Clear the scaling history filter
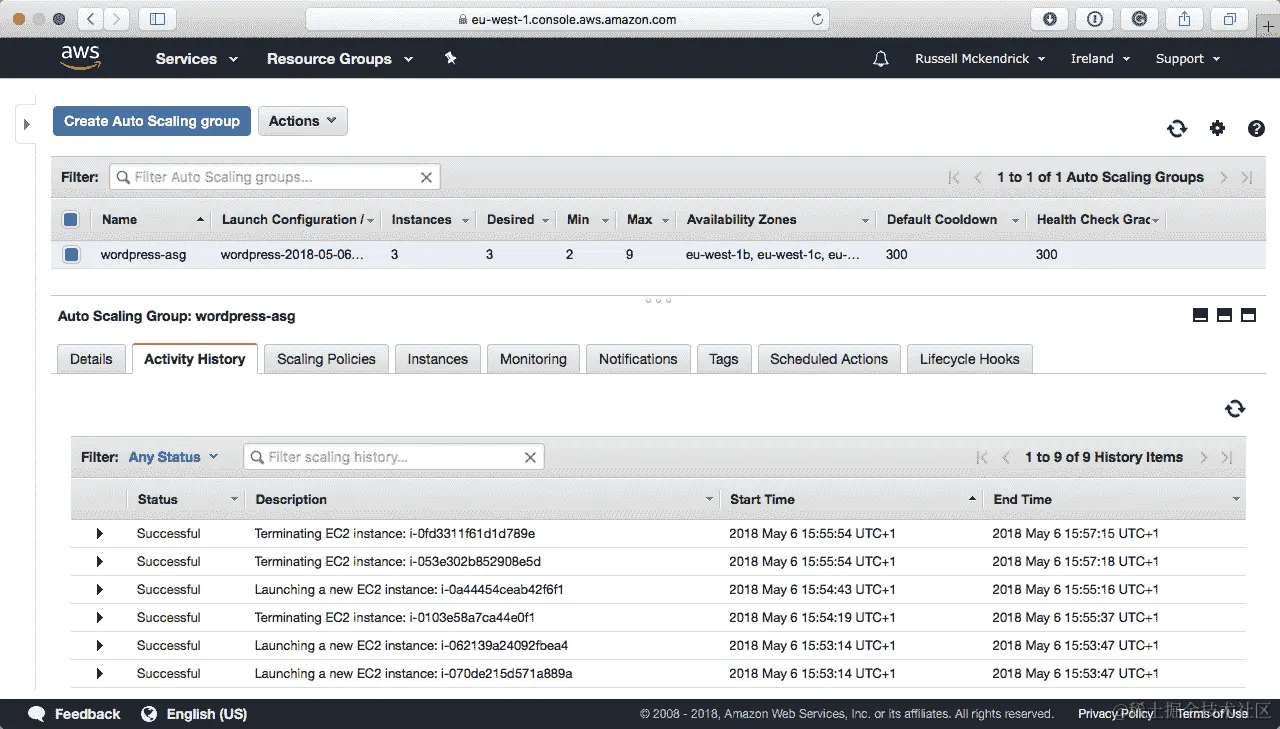The image size is (1280, 729). click(531, 457)
